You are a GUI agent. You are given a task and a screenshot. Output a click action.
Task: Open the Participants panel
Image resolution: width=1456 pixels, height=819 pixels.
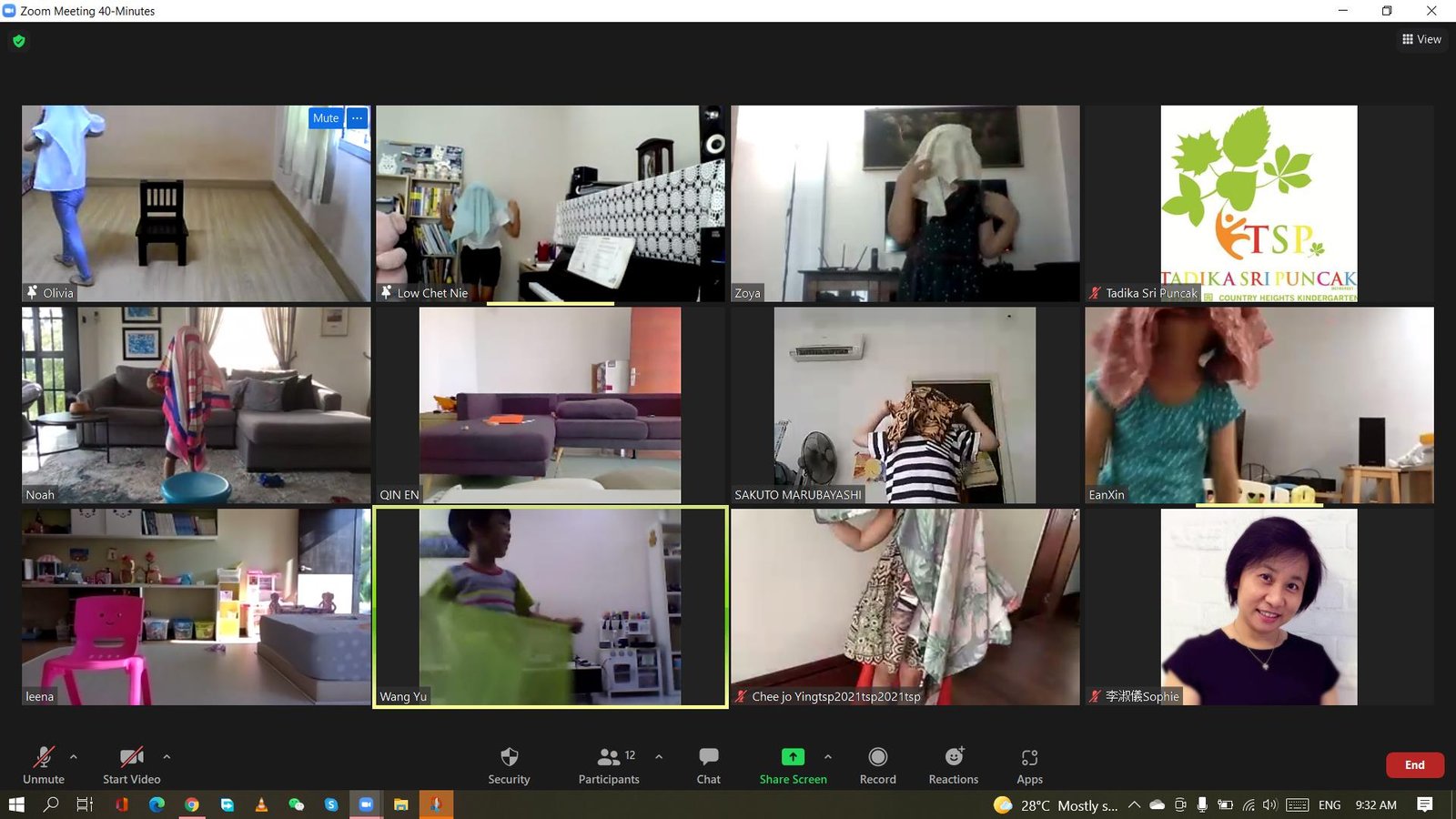609,764
